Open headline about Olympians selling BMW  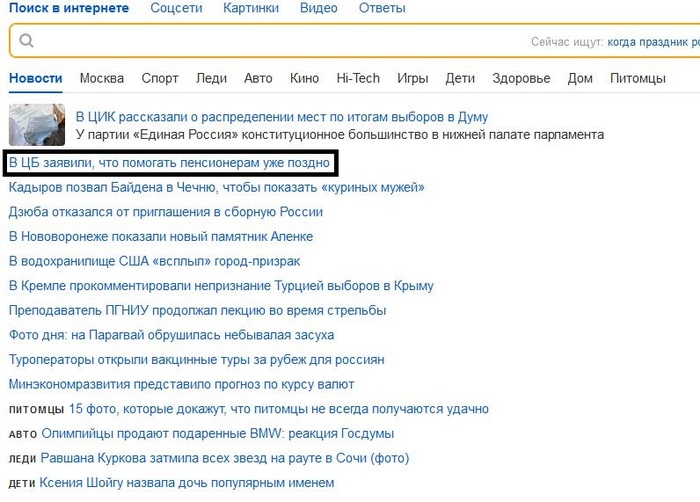[218, 433]
